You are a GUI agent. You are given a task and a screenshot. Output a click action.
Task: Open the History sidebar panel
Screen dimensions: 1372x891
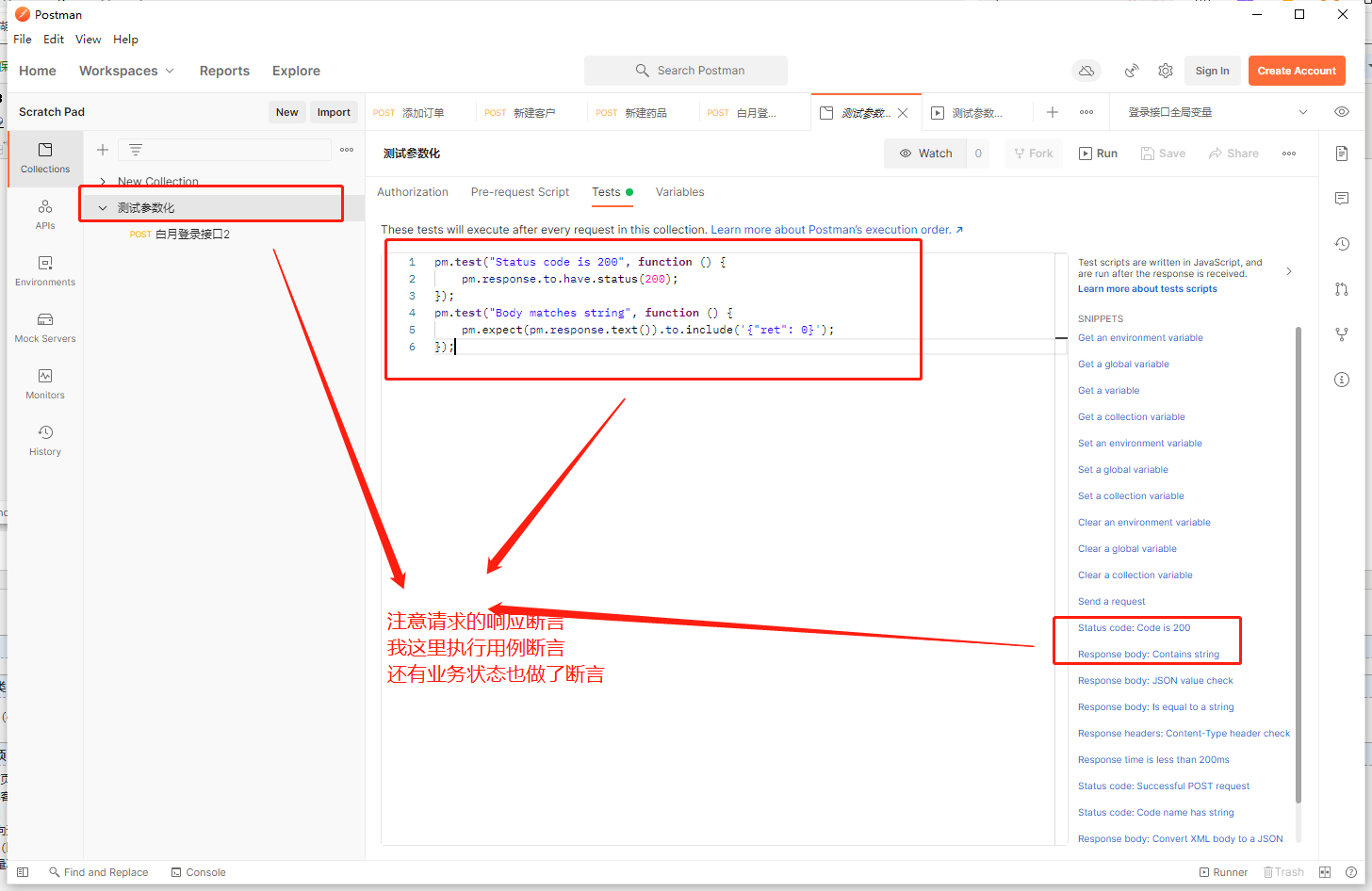pyautogui.click(x=45, y=440)
